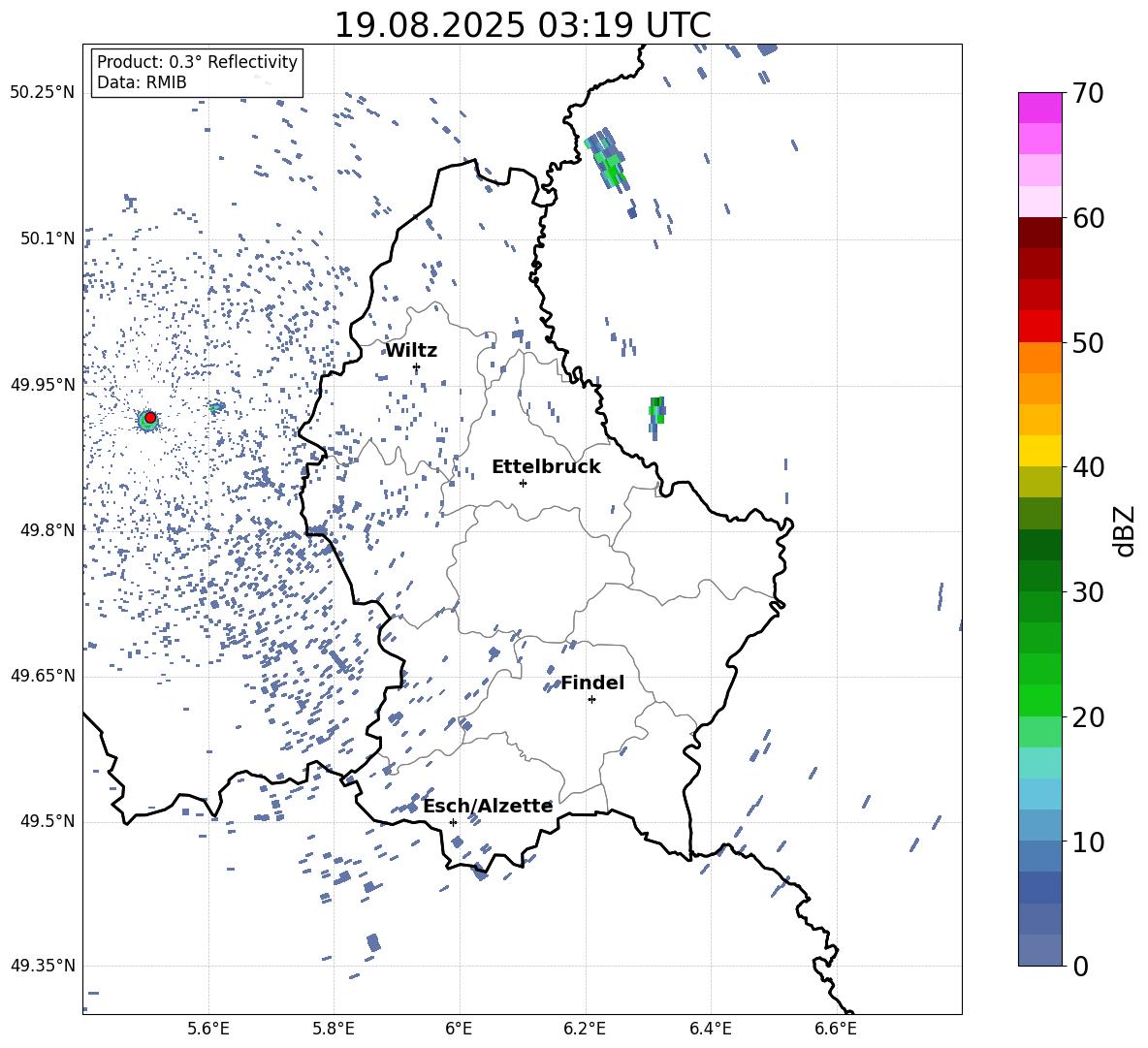Click the green echo cluster northeast of Luxembourg

pos(608,160)
